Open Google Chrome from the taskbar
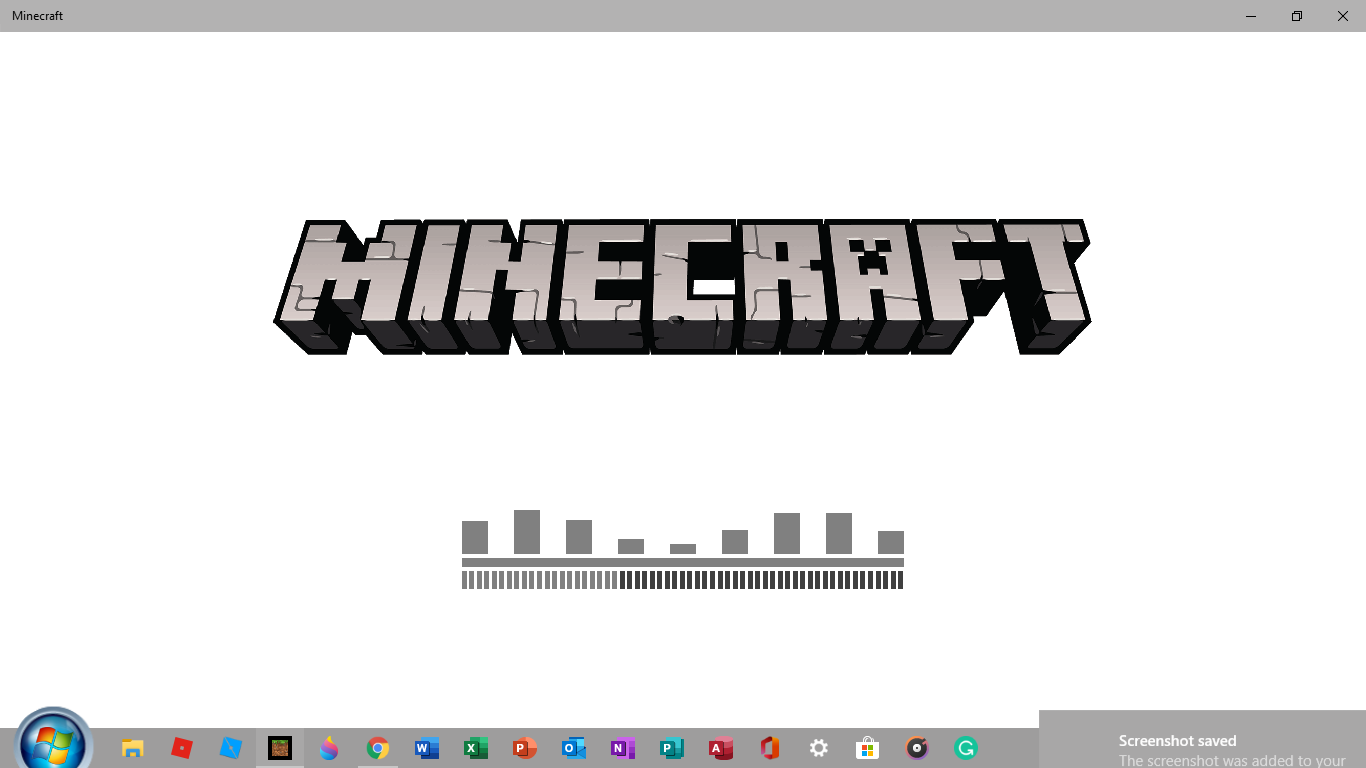Screen dimensions: 1366x768 pos(377,748)
